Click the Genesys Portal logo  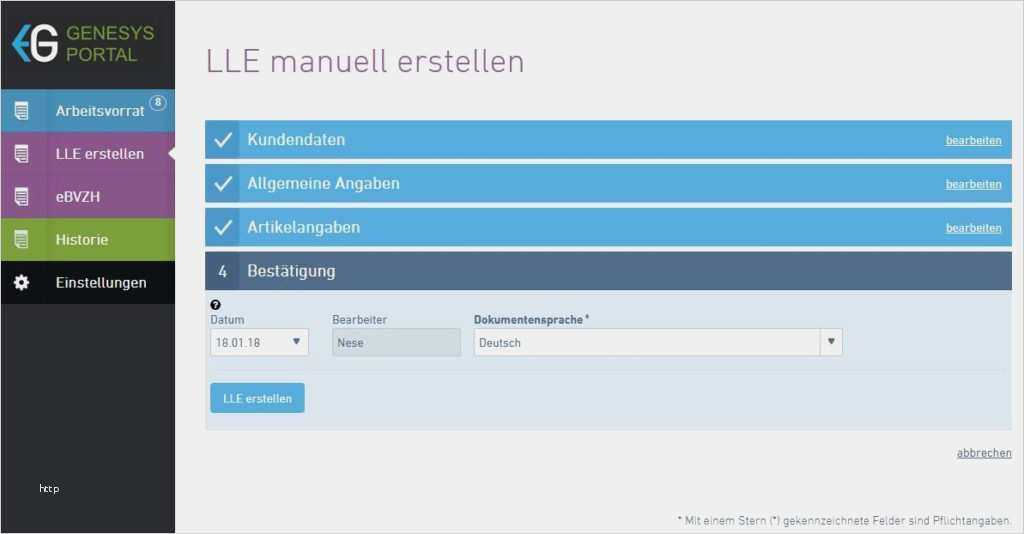(x=83, y=44)
